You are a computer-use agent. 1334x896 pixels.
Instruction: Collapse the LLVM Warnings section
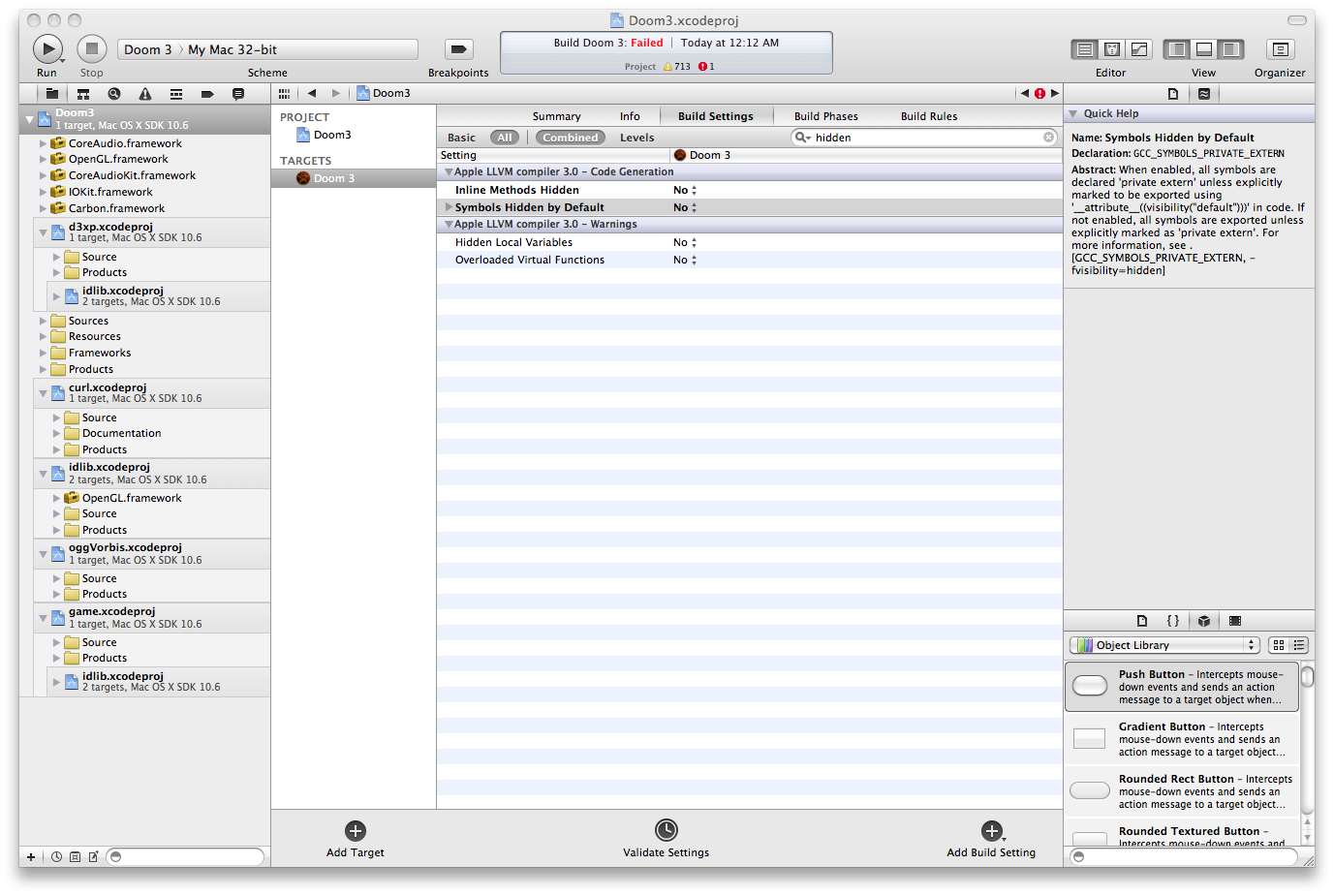[x=449, y=224]
